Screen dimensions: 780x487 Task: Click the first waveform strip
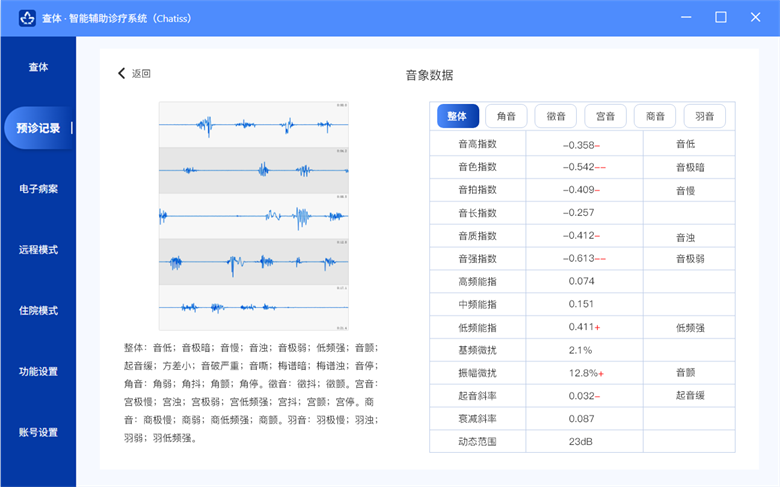click(254, 124)
